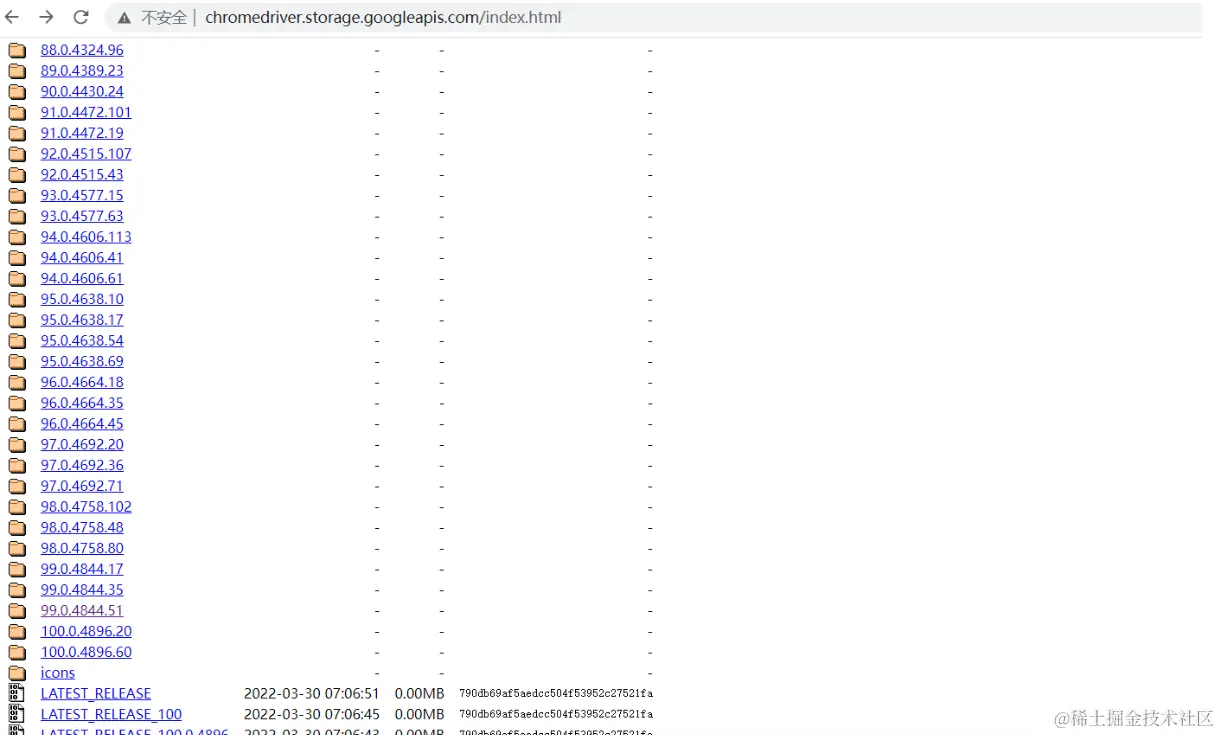Click folder icon next to 94.0.4606.113
1220x735 pixels.
click(x=17, y=237)
